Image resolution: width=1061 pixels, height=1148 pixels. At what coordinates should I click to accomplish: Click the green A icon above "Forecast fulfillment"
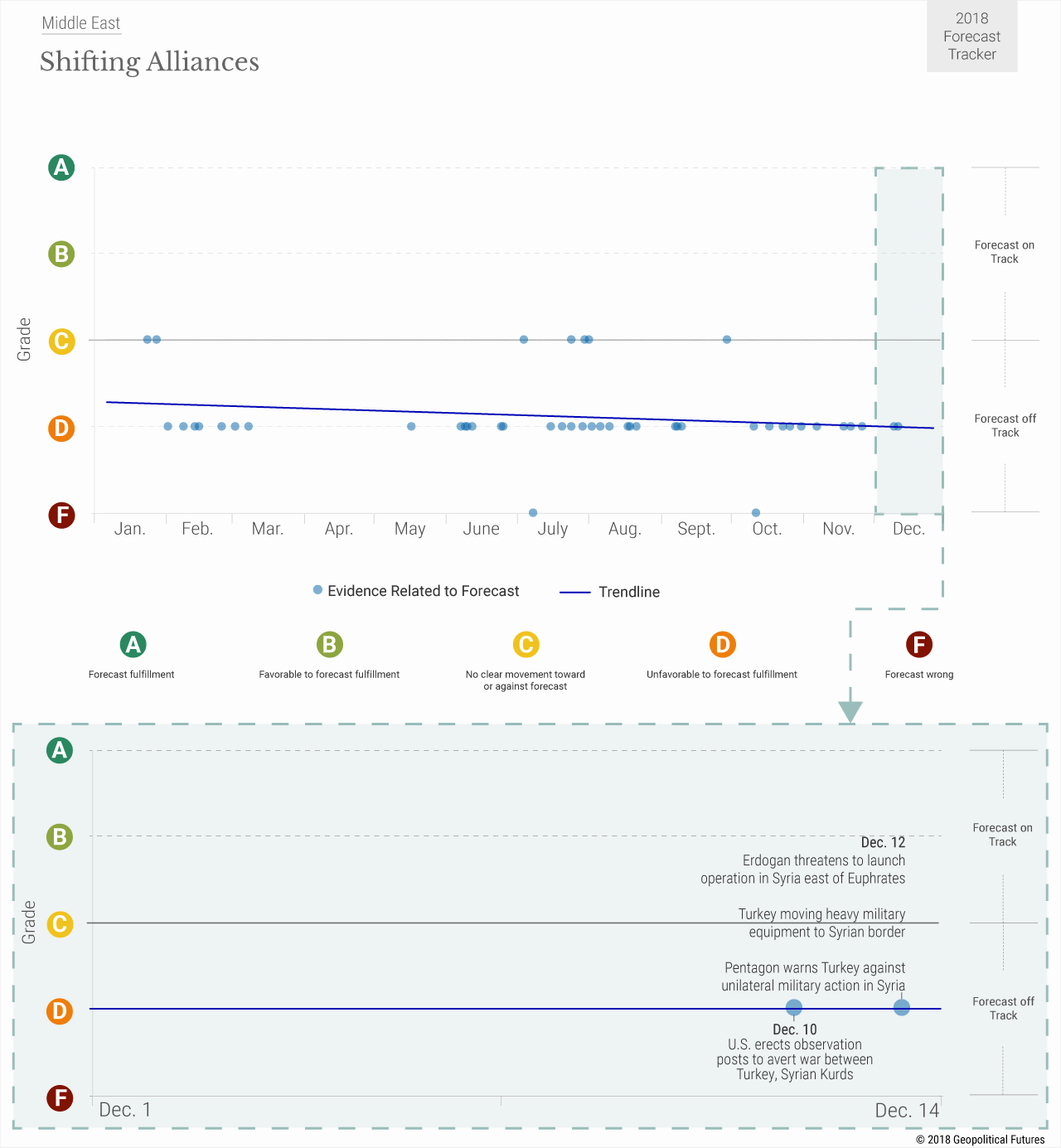coord(133,644)
